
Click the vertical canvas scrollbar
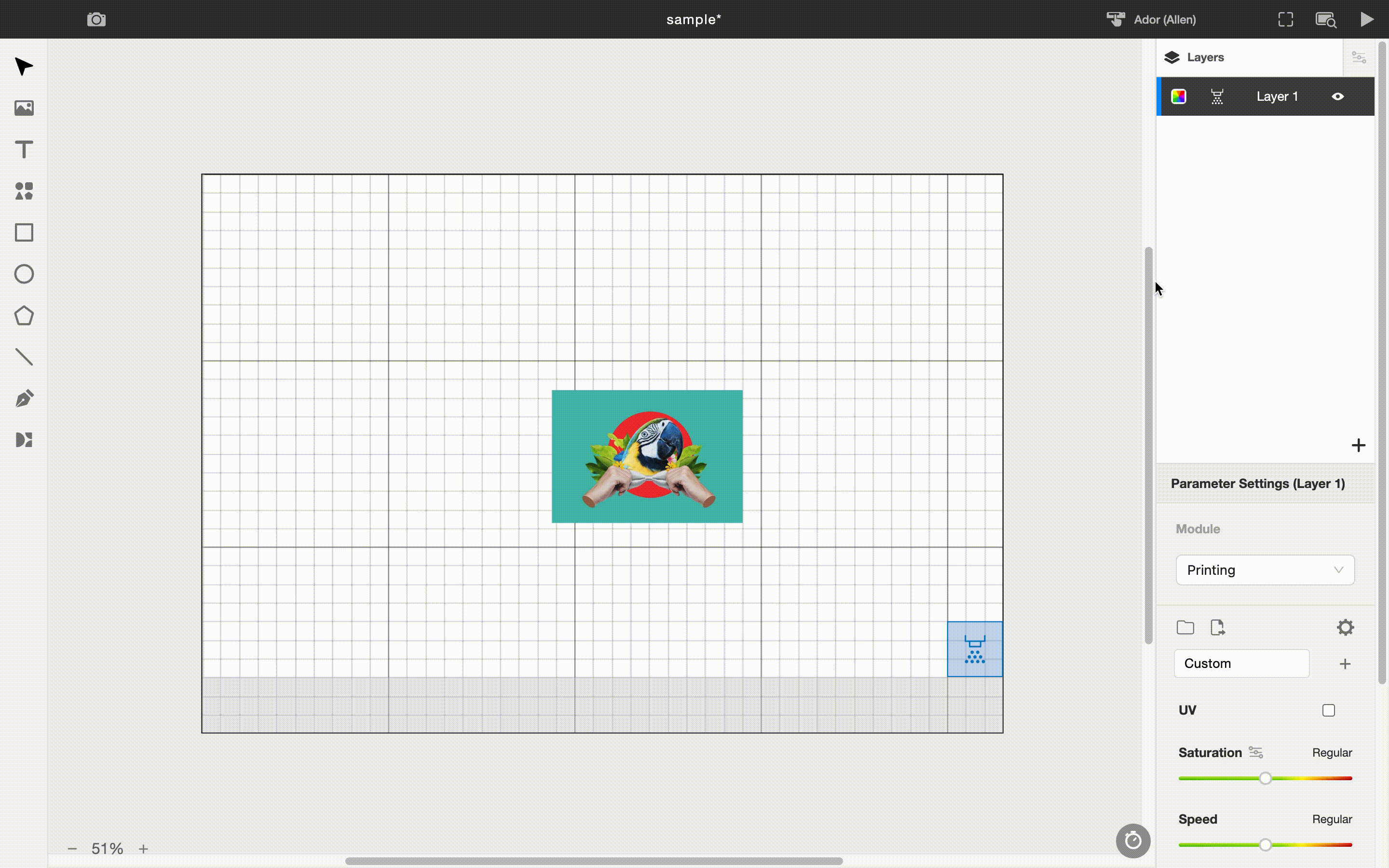click(1148, 446)
